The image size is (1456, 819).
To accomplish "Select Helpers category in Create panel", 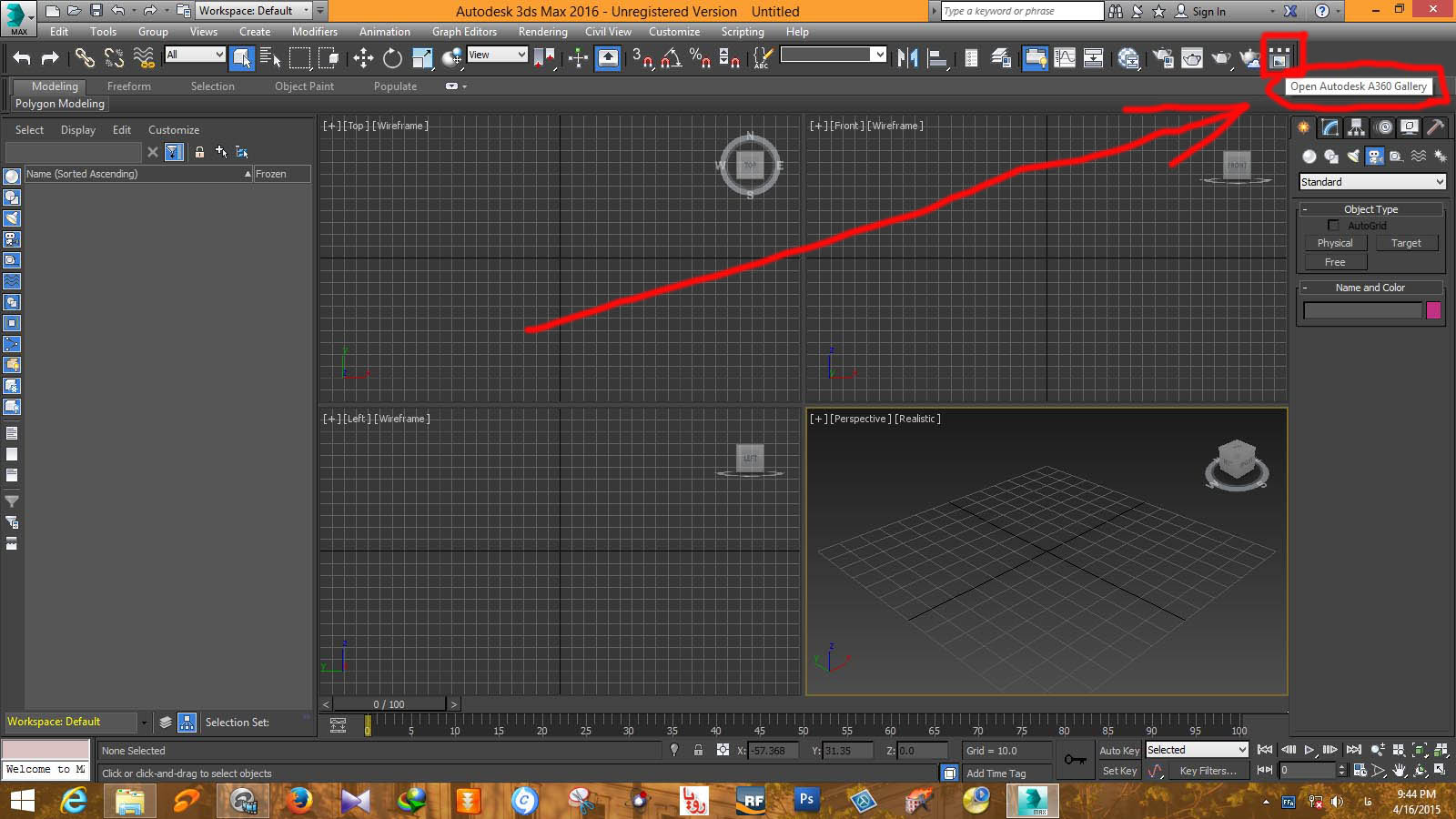I will coord(1397,157).
